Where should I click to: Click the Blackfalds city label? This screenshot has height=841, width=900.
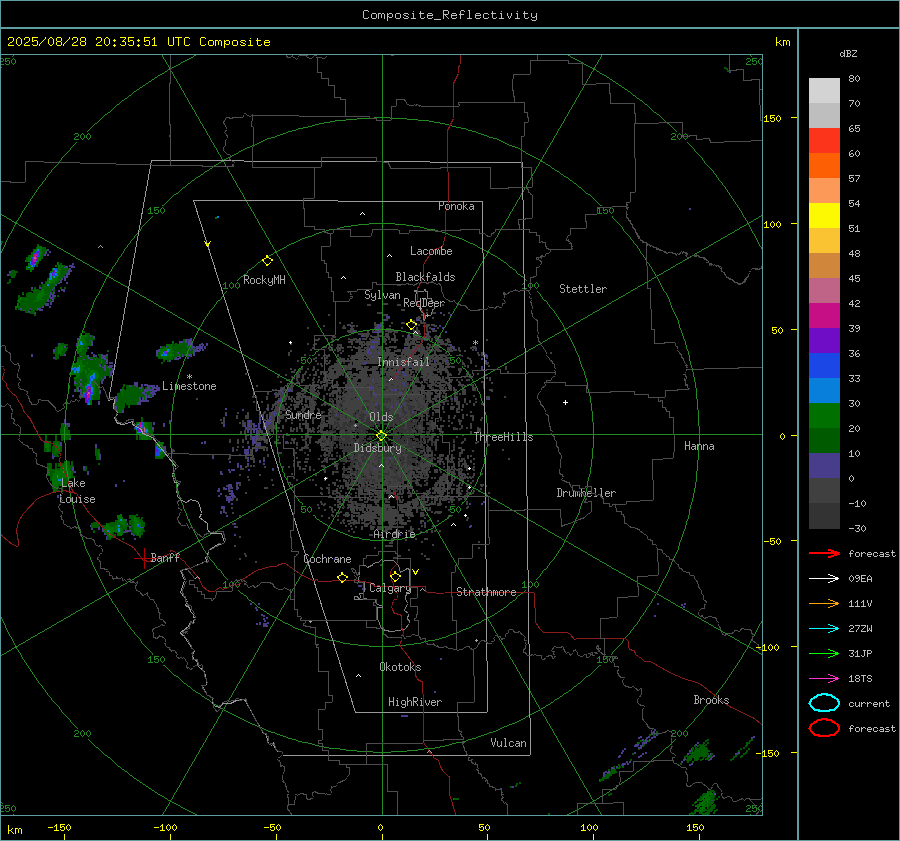tap(425, 277)
